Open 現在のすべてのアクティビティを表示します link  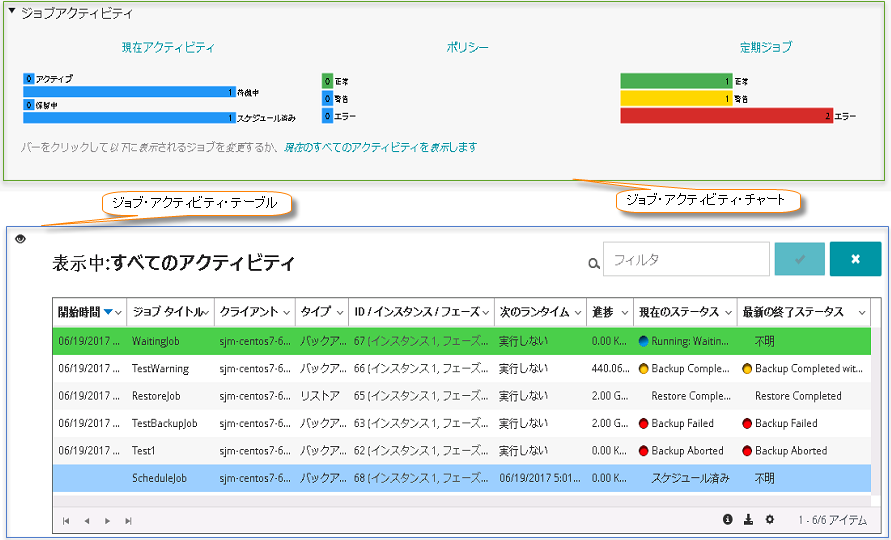coord(380,147)
